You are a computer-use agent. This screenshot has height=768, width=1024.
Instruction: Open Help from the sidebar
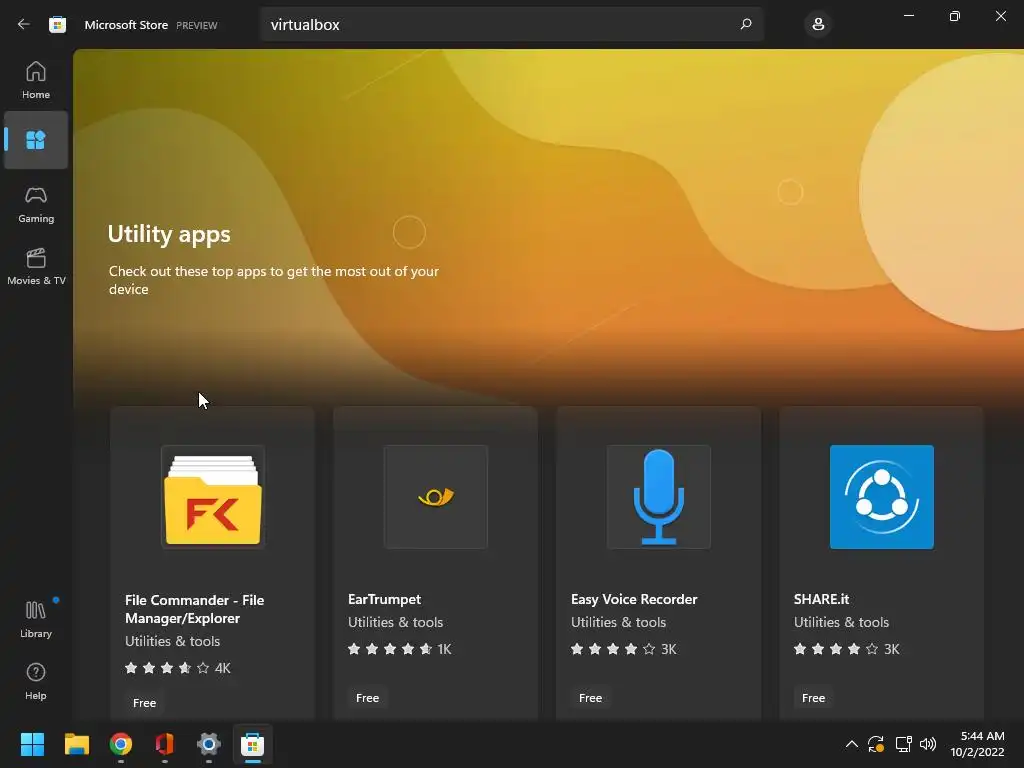36,681
